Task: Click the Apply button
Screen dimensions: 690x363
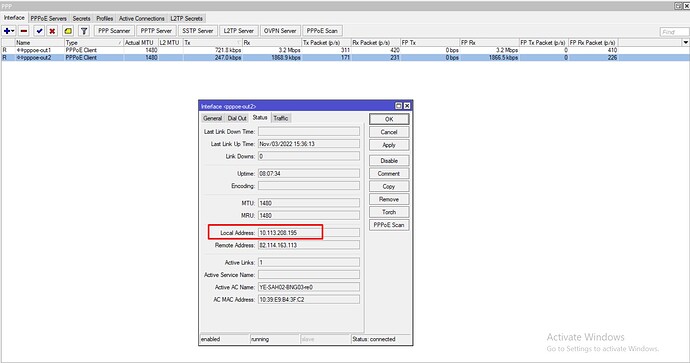Action: coord(389,145)
